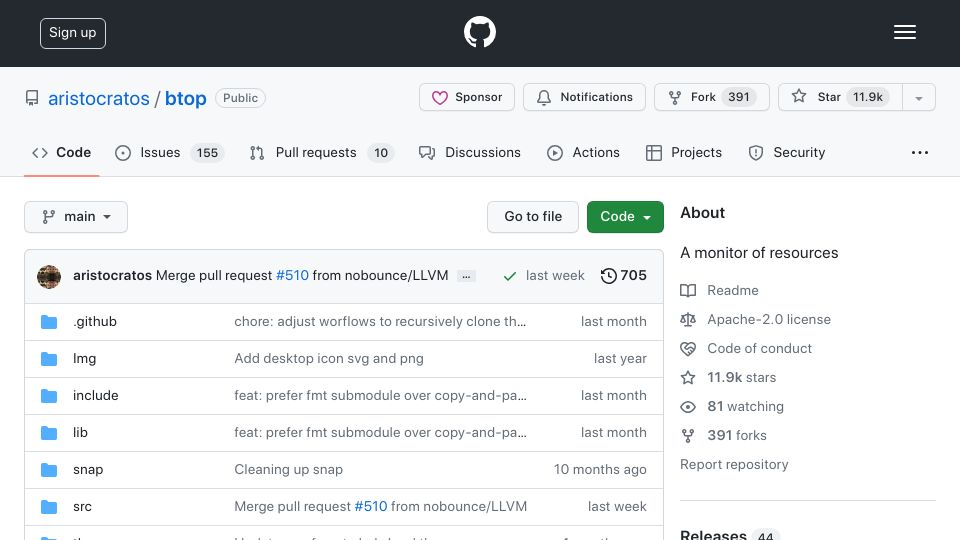Open the src folder
960x540 pixels.
(82, 507)
